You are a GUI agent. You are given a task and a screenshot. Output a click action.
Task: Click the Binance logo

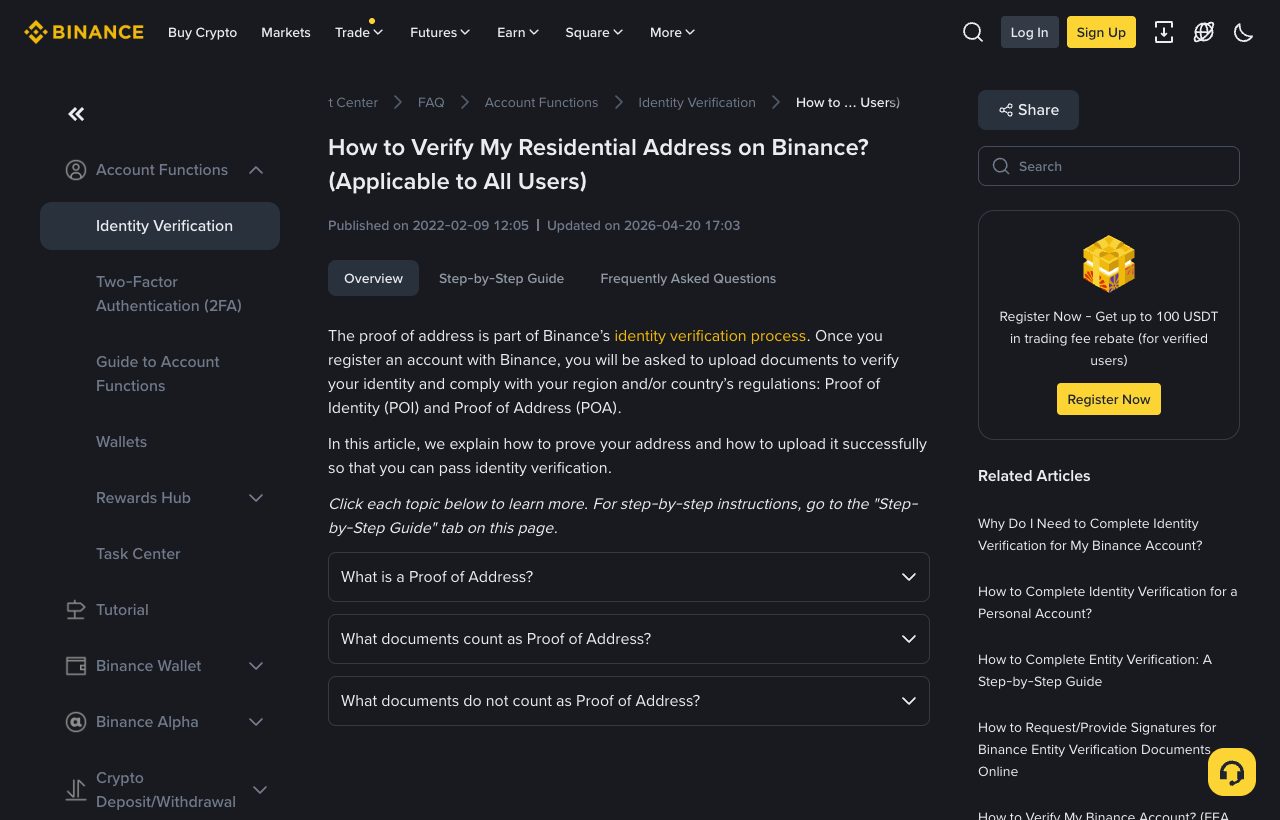tap(84, 32)
